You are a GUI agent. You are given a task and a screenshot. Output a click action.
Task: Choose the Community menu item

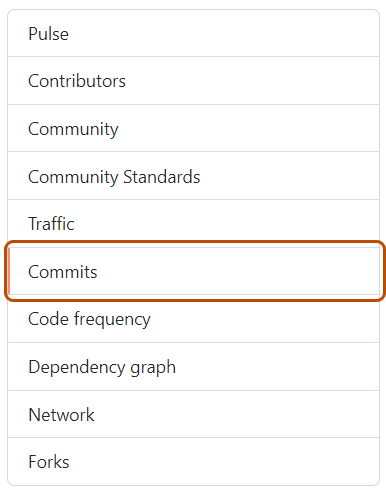73,129
